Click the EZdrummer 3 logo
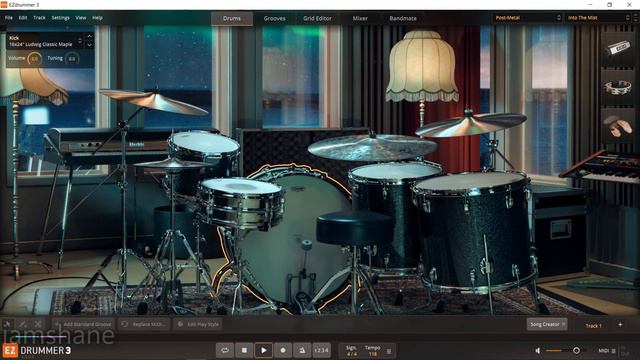 (x=37, y=350)
